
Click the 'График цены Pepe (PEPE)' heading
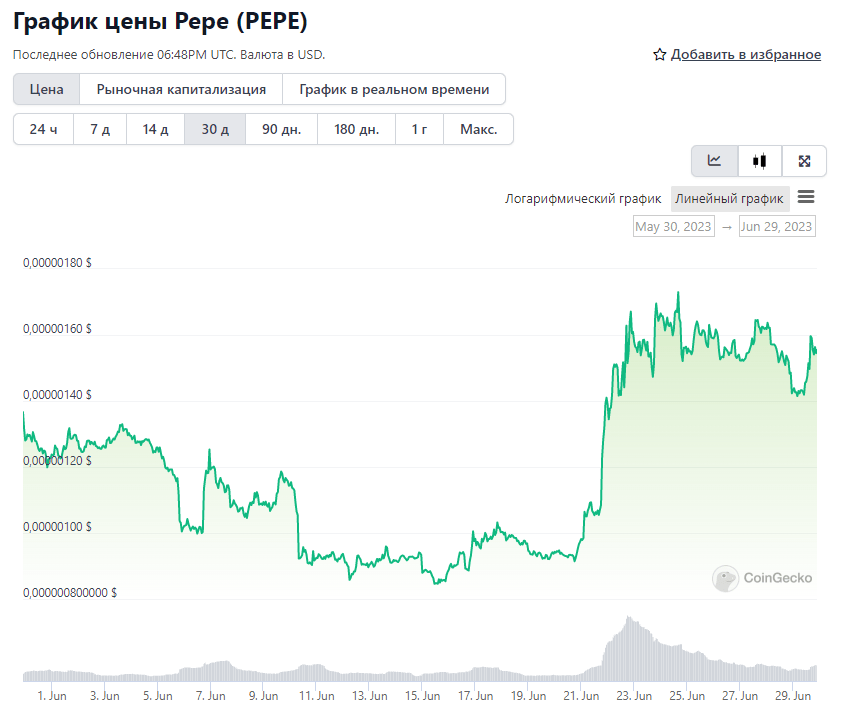(x=160, y=22)
